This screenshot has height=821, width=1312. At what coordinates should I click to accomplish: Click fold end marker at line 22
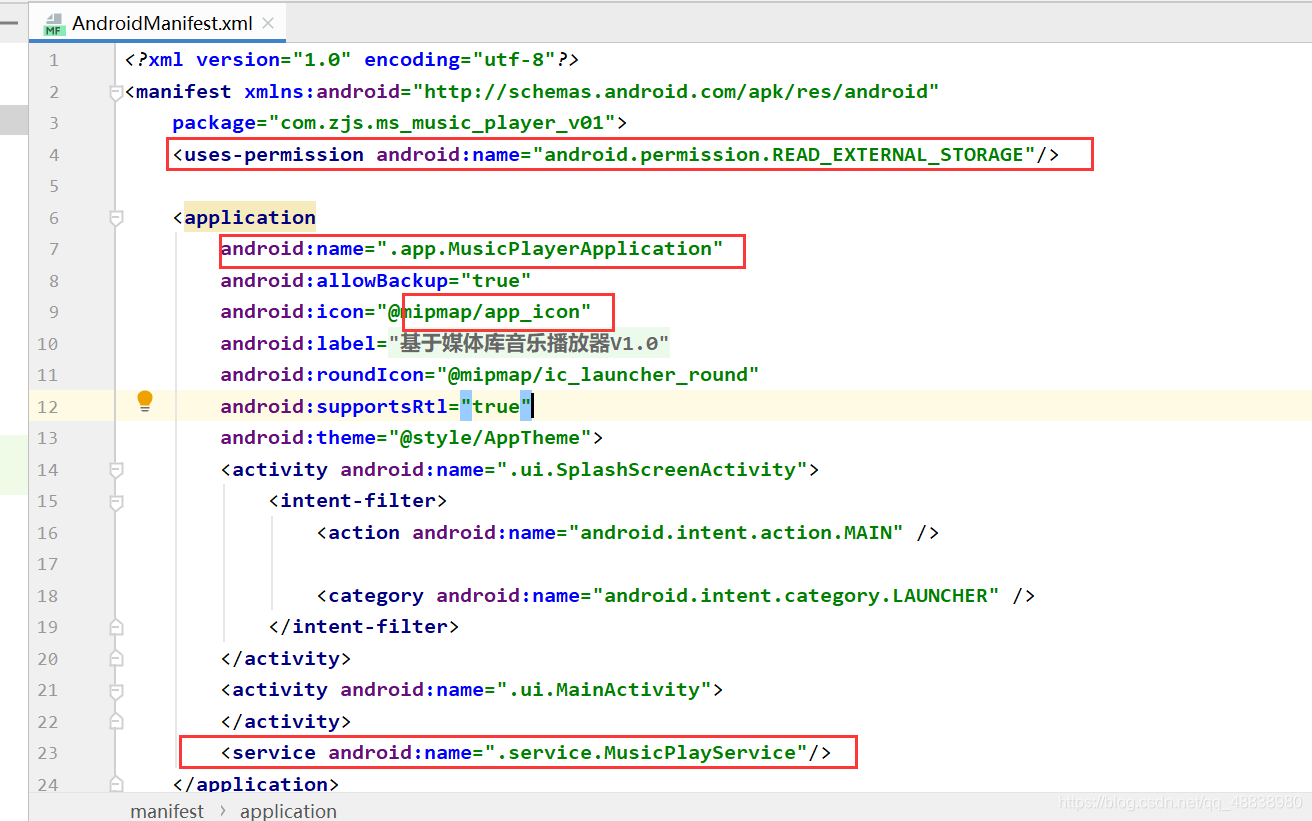point(116,722)
